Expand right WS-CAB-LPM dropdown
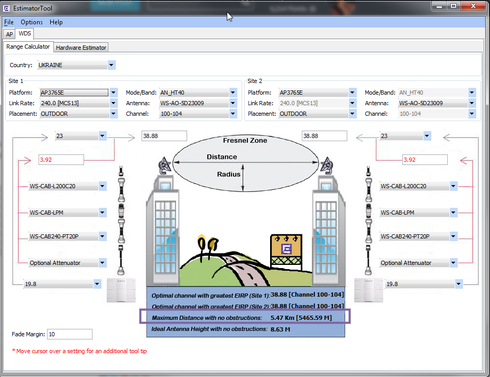The height and width of the screenshot is (377, 490). (453, 212)
